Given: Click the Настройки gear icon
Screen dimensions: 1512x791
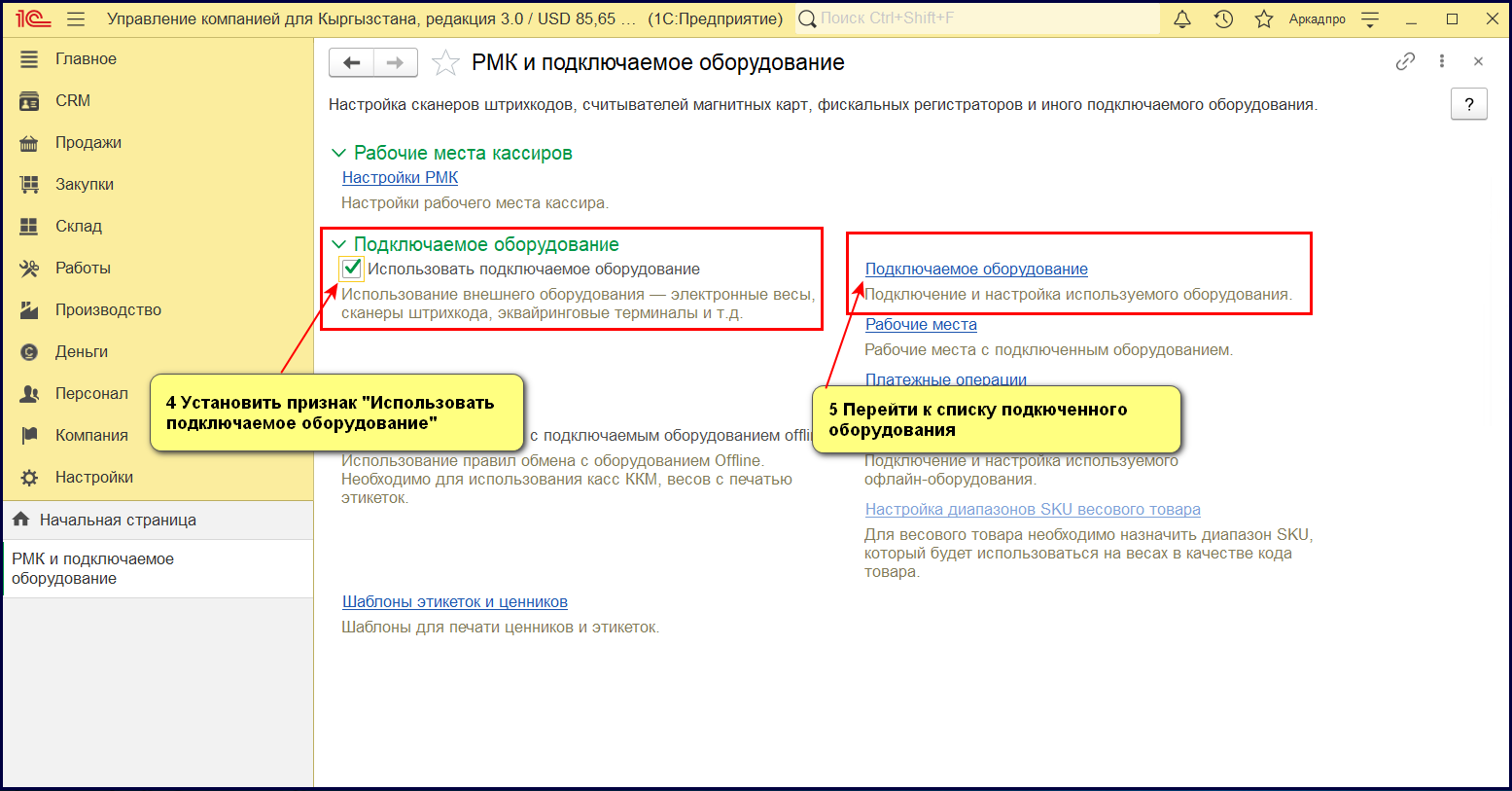Looking at the screenshot, I should coord(29,478).
